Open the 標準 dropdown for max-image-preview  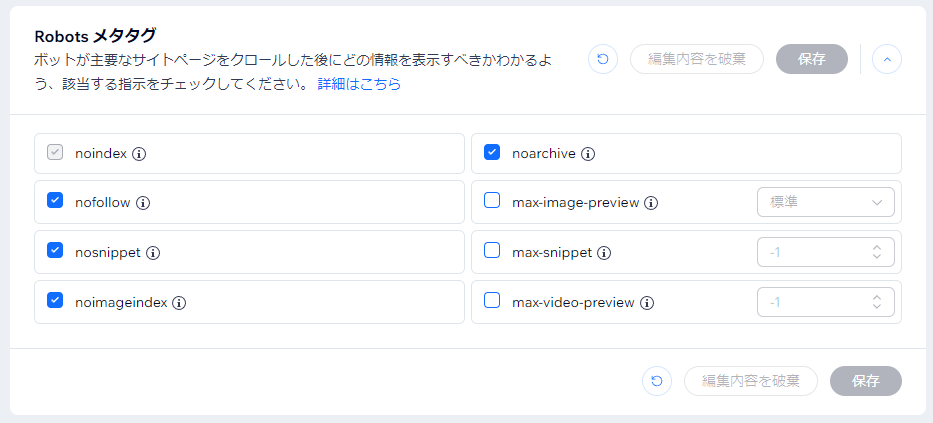(825, 202)
